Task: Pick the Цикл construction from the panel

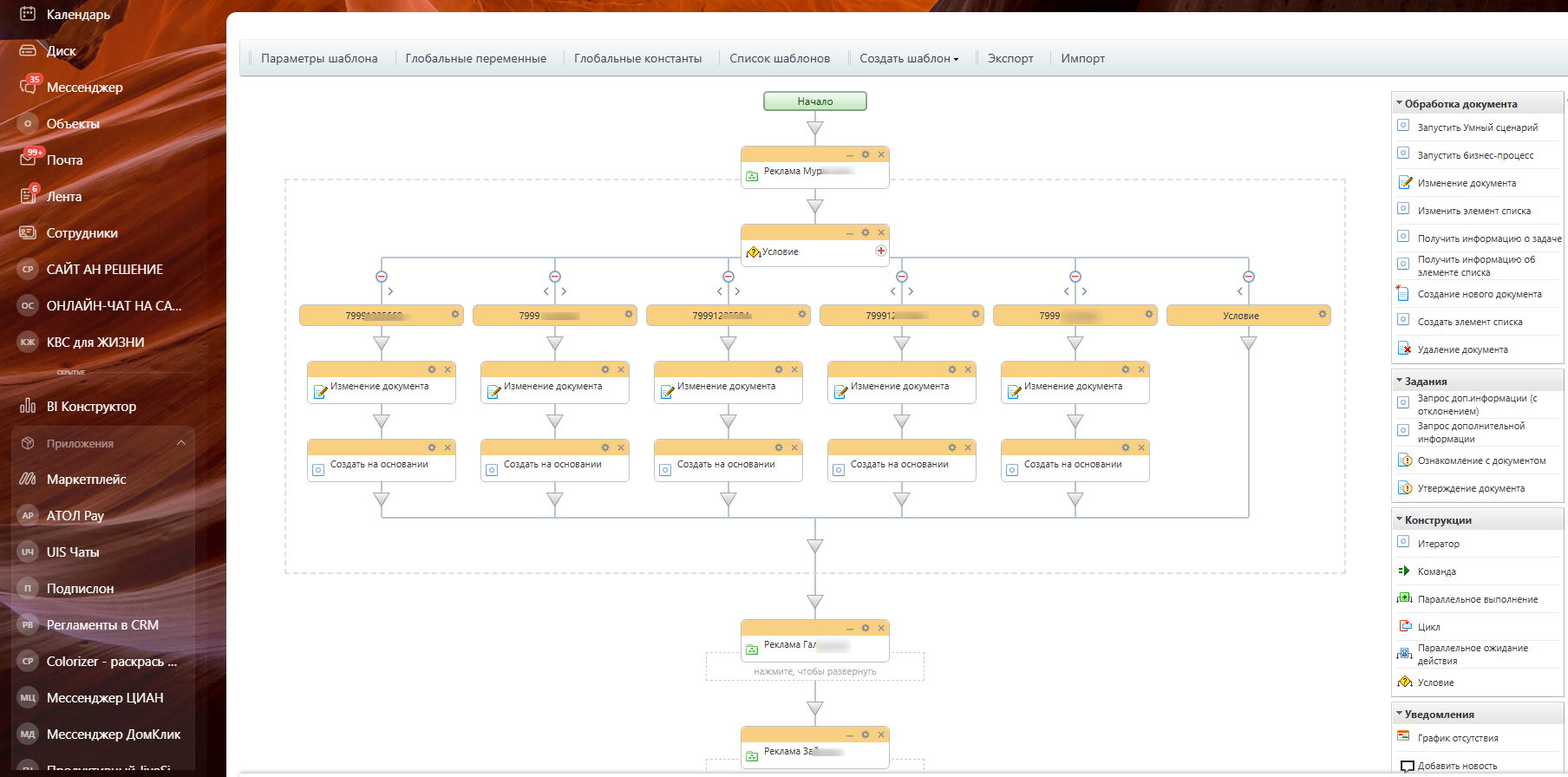Action: pyautogui.click(x=1428, y=627)
